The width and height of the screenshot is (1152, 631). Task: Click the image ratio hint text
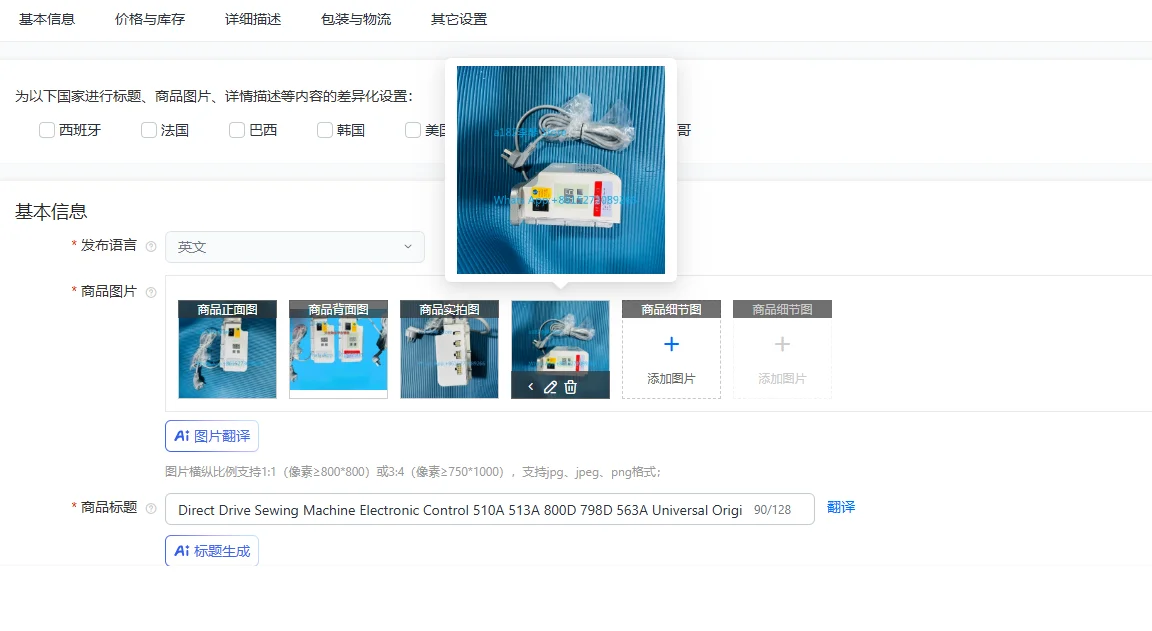coord(413,472)
